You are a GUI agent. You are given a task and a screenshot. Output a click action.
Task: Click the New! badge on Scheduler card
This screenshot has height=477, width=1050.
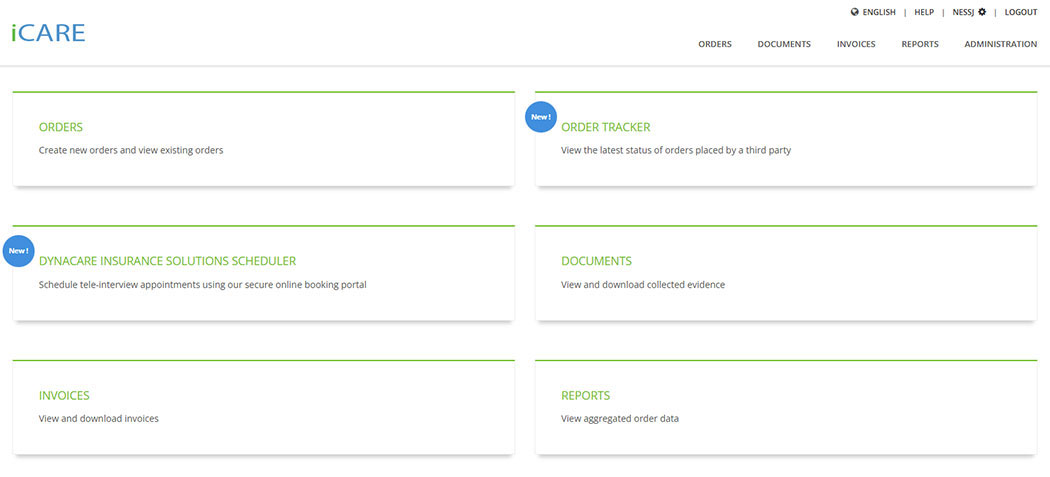tap(19, 251)
